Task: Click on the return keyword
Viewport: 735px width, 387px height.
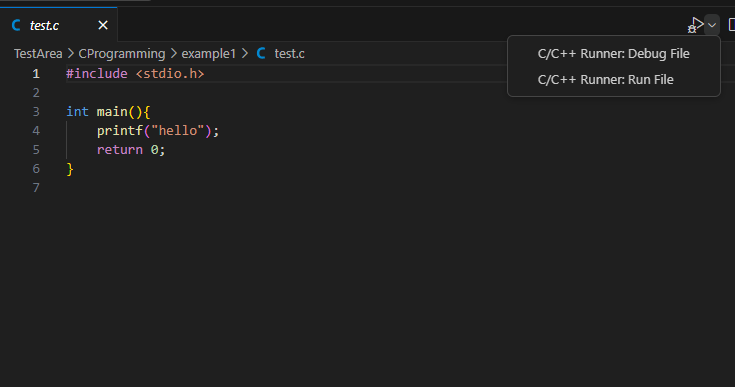Action: 120,150
